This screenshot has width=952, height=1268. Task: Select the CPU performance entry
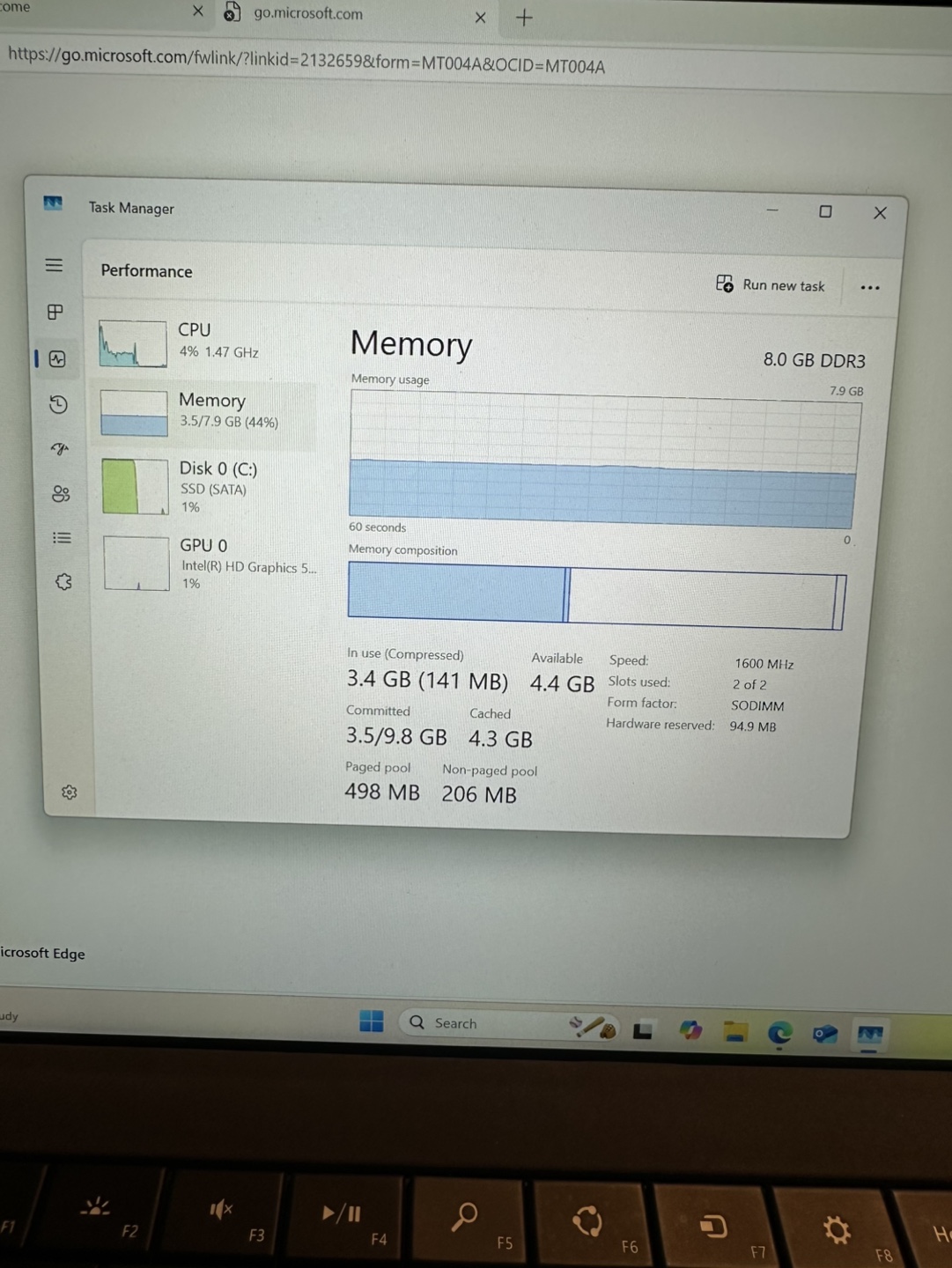pos(204,342)
